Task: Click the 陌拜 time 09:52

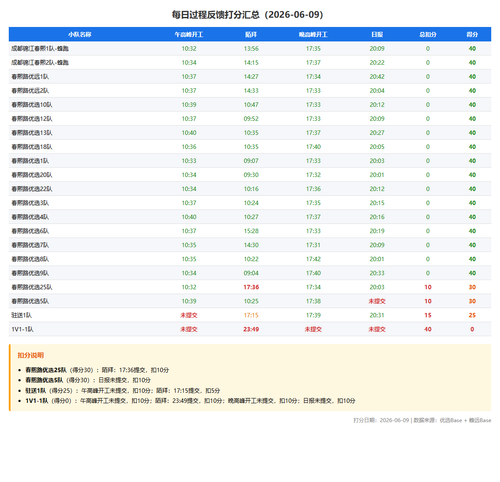Action: click(x=251, y=119)
